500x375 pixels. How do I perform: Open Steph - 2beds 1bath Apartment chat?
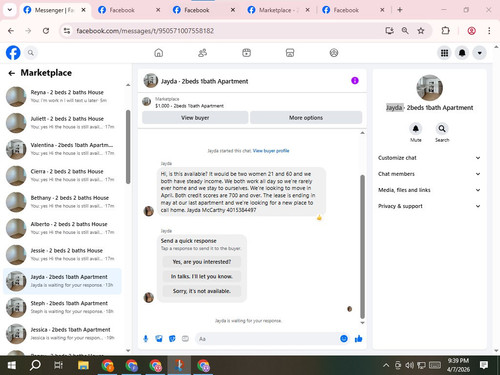[x=63, y=307]
